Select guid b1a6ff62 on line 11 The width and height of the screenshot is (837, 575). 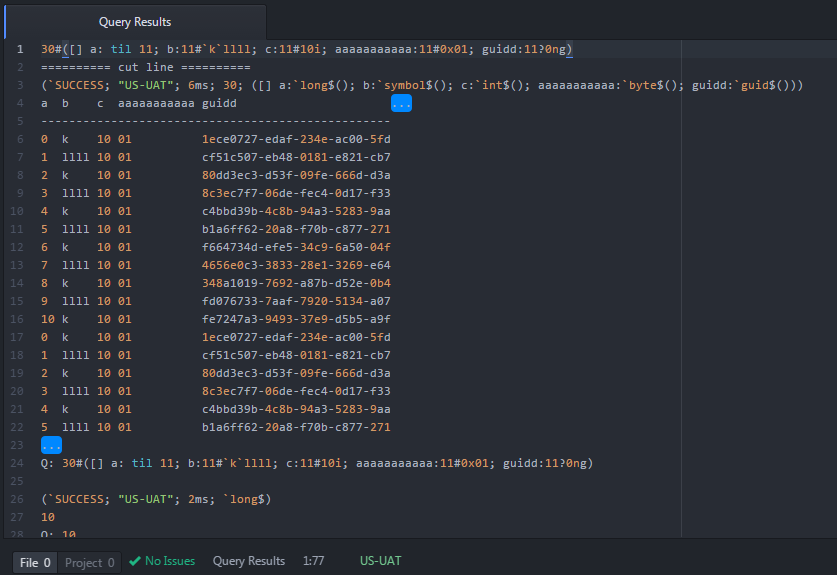pyautogui.click(x=296, y=229)
